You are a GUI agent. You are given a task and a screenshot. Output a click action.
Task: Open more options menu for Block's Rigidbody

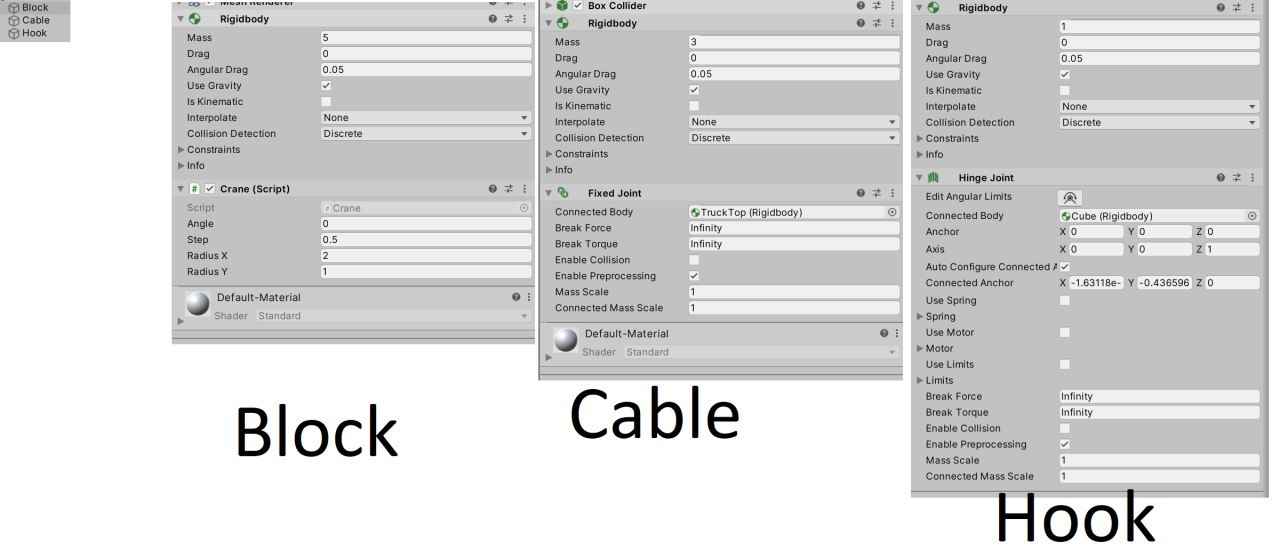[x=524, y=19]
